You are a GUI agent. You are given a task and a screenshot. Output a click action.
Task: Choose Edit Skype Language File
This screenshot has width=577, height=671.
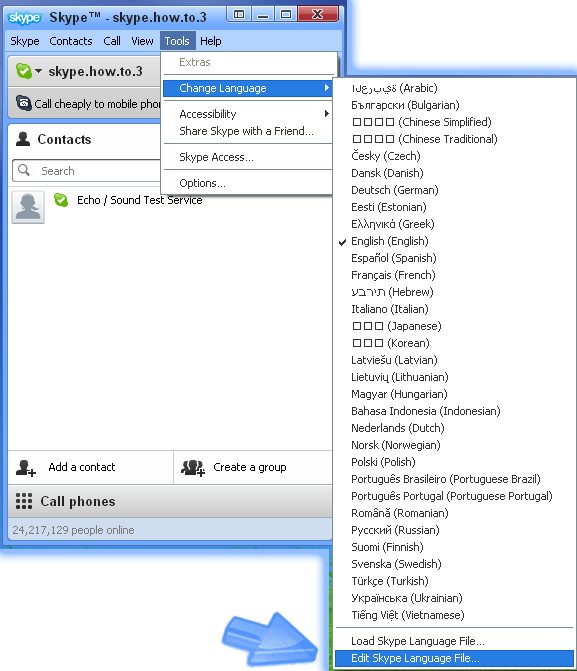[454, 658]
